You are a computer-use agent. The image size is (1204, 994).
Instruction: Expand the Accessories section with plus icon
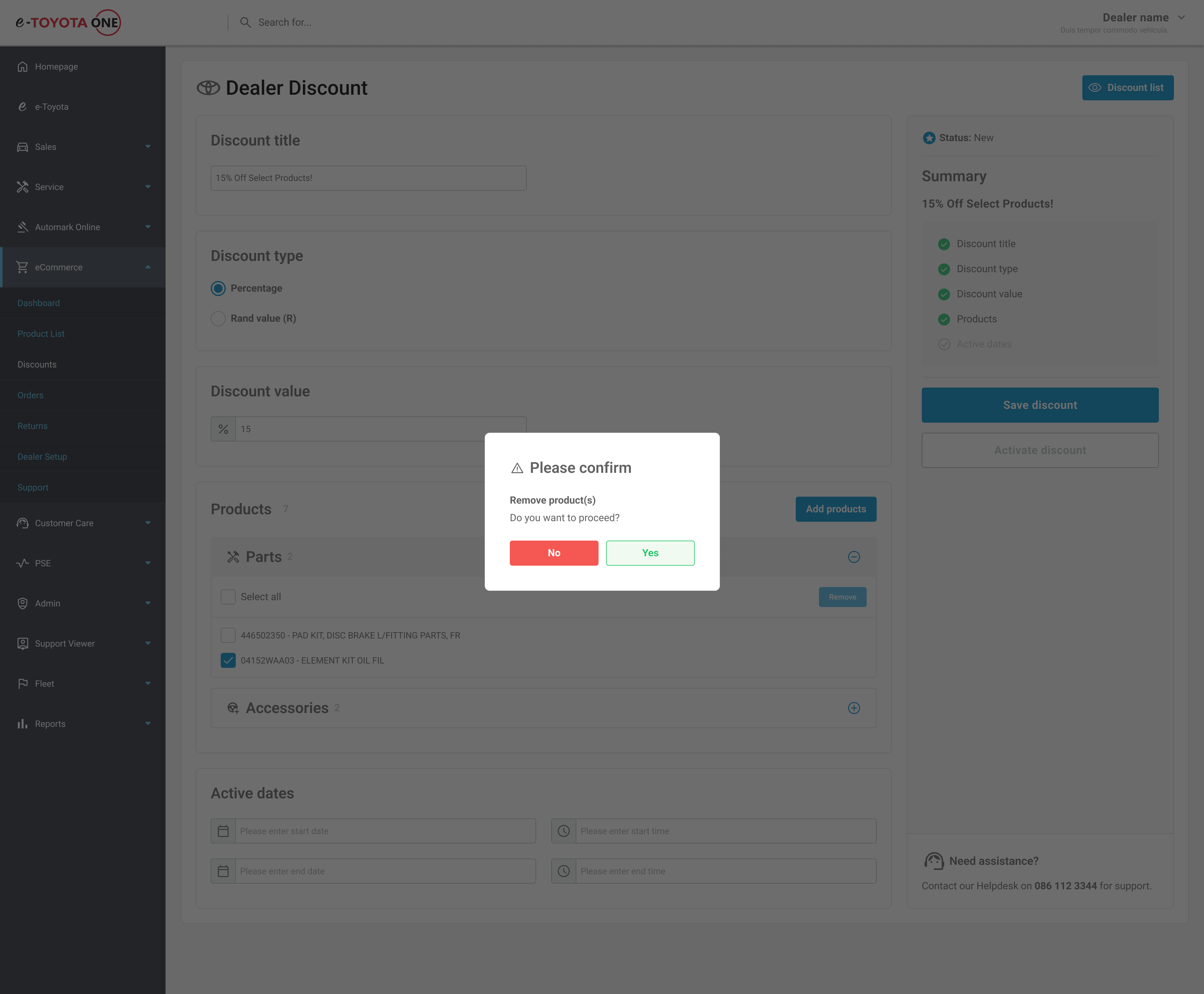point(854,708)
